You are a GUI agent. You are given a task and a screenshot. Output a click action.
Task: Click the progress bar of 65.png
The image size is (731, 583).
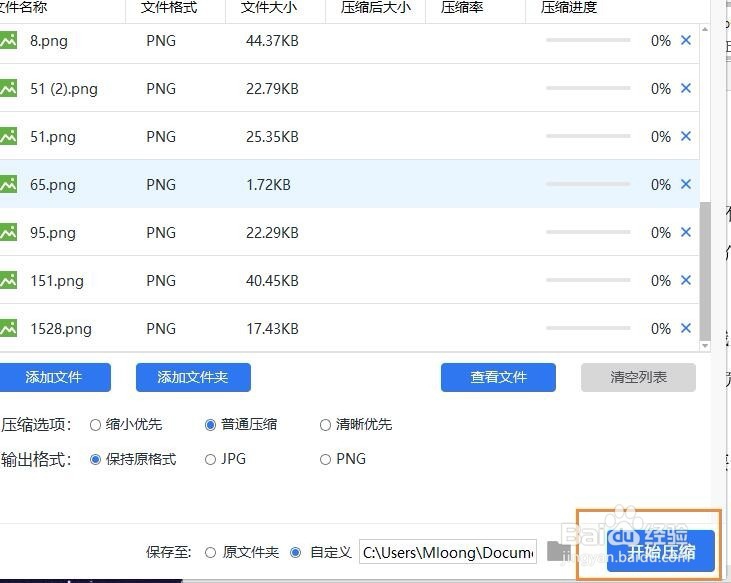pyautogui.click(x=588, y=185)
